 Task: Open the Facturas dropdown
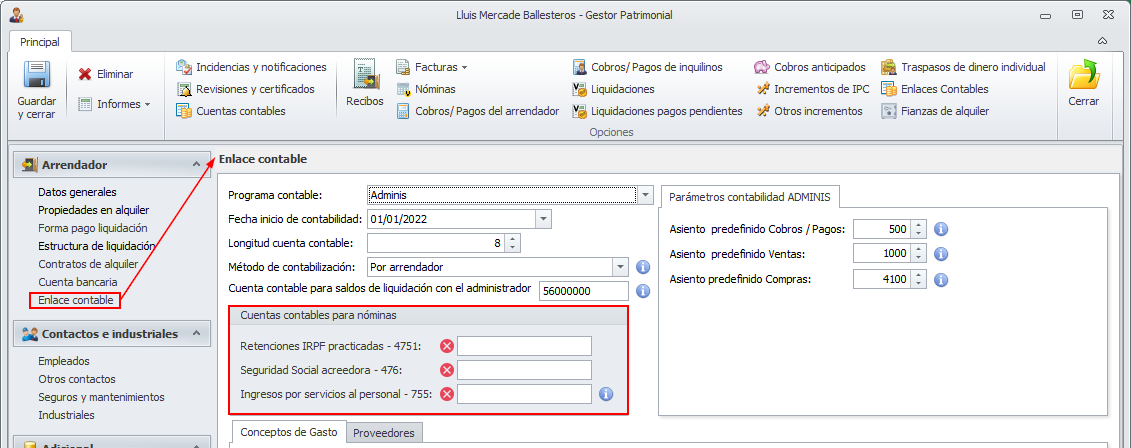coord(431,67)
